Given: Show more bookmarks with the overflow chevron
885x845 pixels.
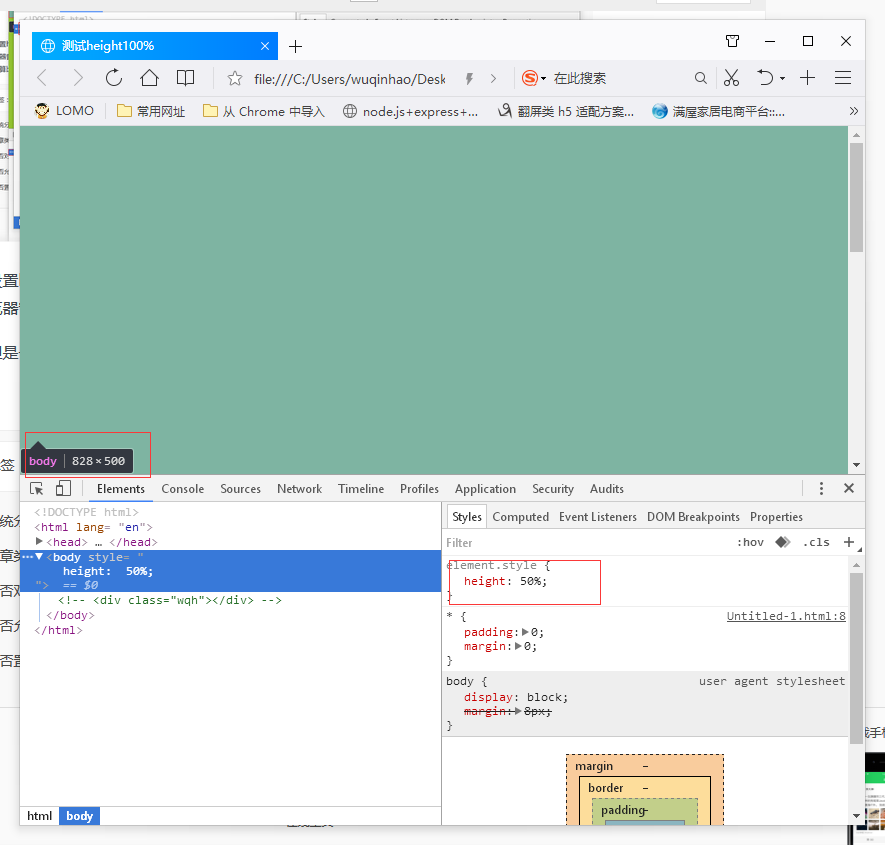Looking at the screenshot, I should 853,111.
